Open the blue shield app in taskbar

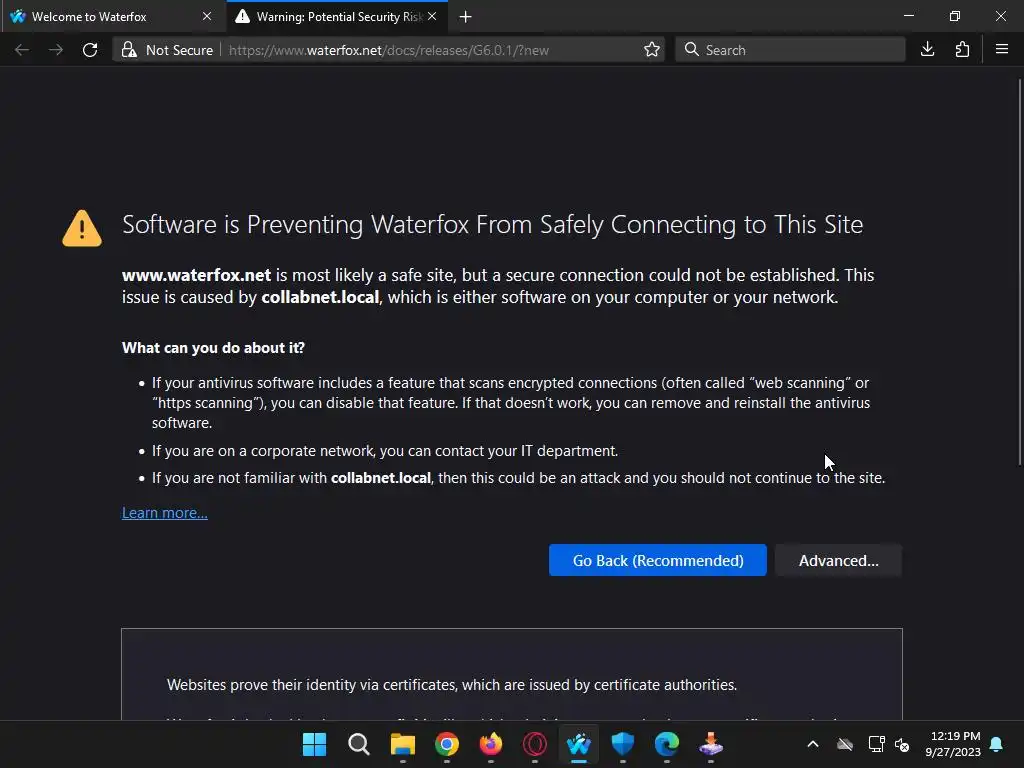(622, 744)
